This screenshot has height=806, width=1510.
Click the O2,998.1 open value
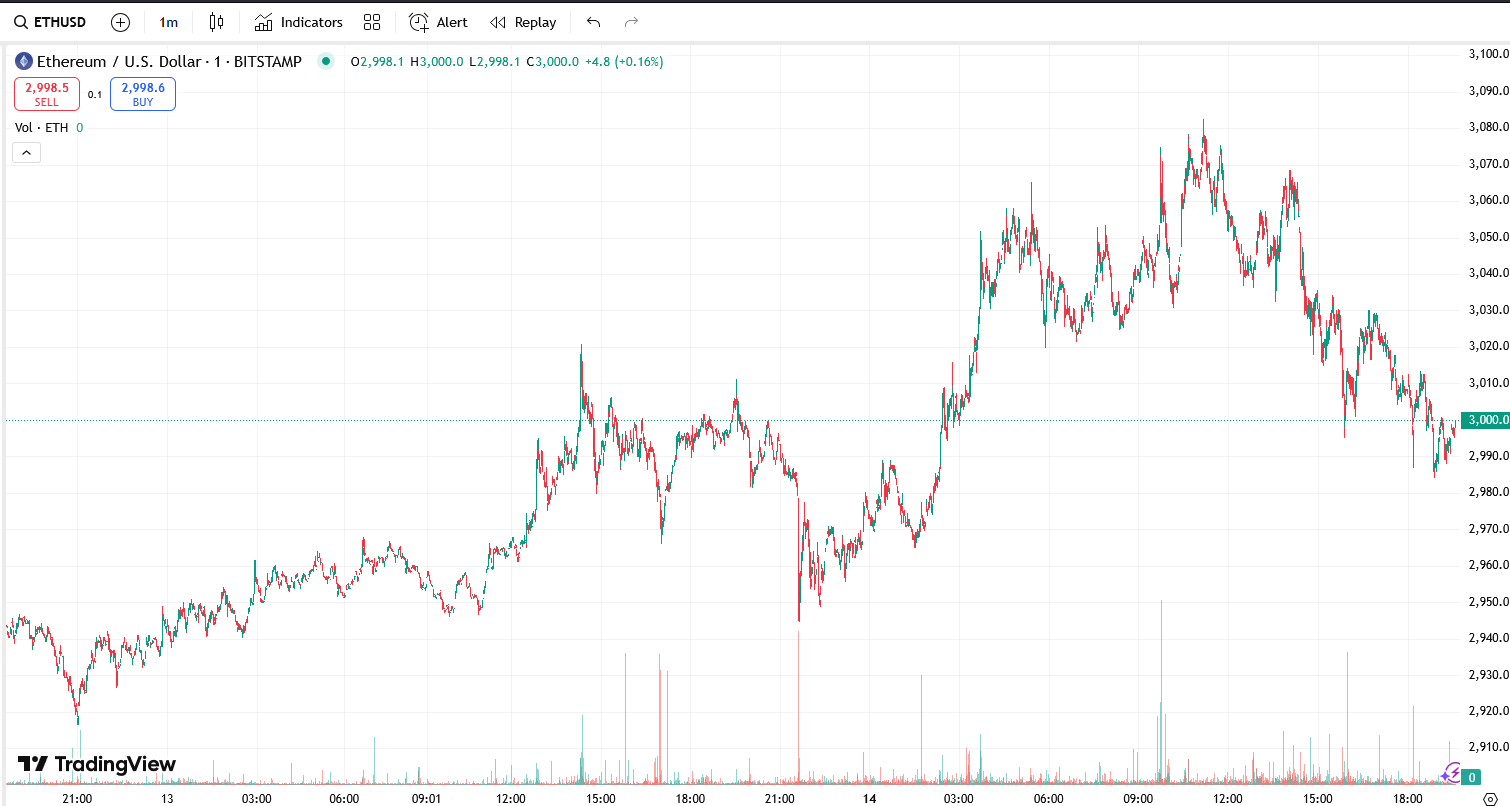[377, 62]
